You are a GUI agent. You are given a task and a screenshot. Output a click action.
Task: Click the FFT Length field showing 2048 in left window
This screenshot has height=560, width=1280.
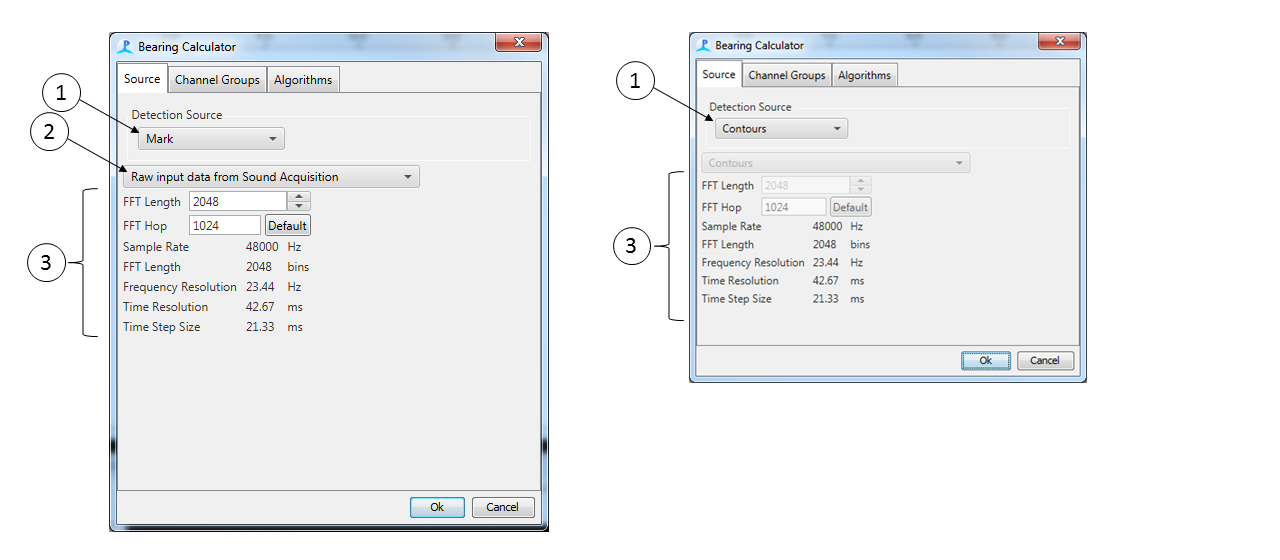238,201
